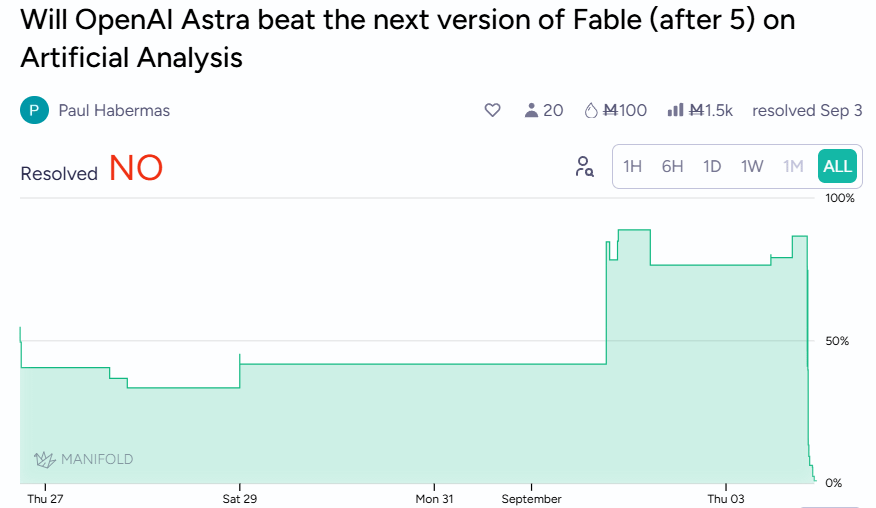The height and width of the screenshot is (508, 876).
Task: Click the Ṁ1.5k volume value
Action: [x=710, y=111]
